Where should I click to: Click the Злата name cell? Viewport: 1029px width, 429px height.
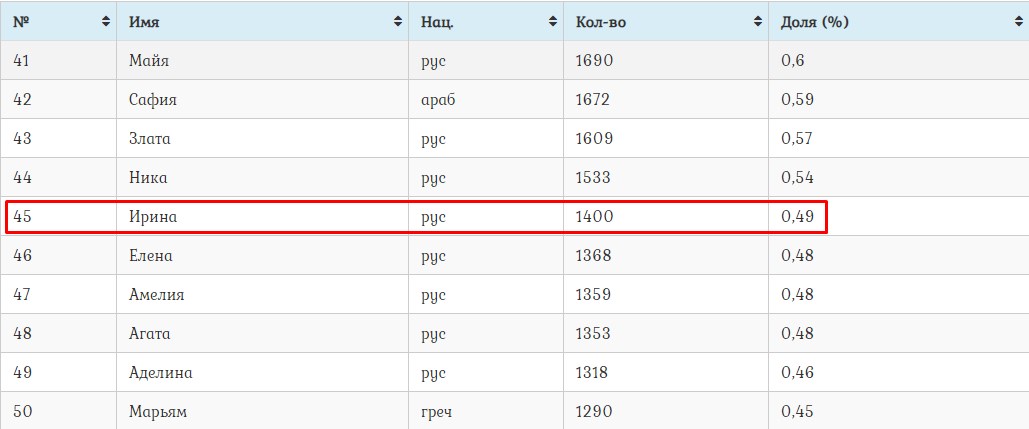tap(150, 139)
